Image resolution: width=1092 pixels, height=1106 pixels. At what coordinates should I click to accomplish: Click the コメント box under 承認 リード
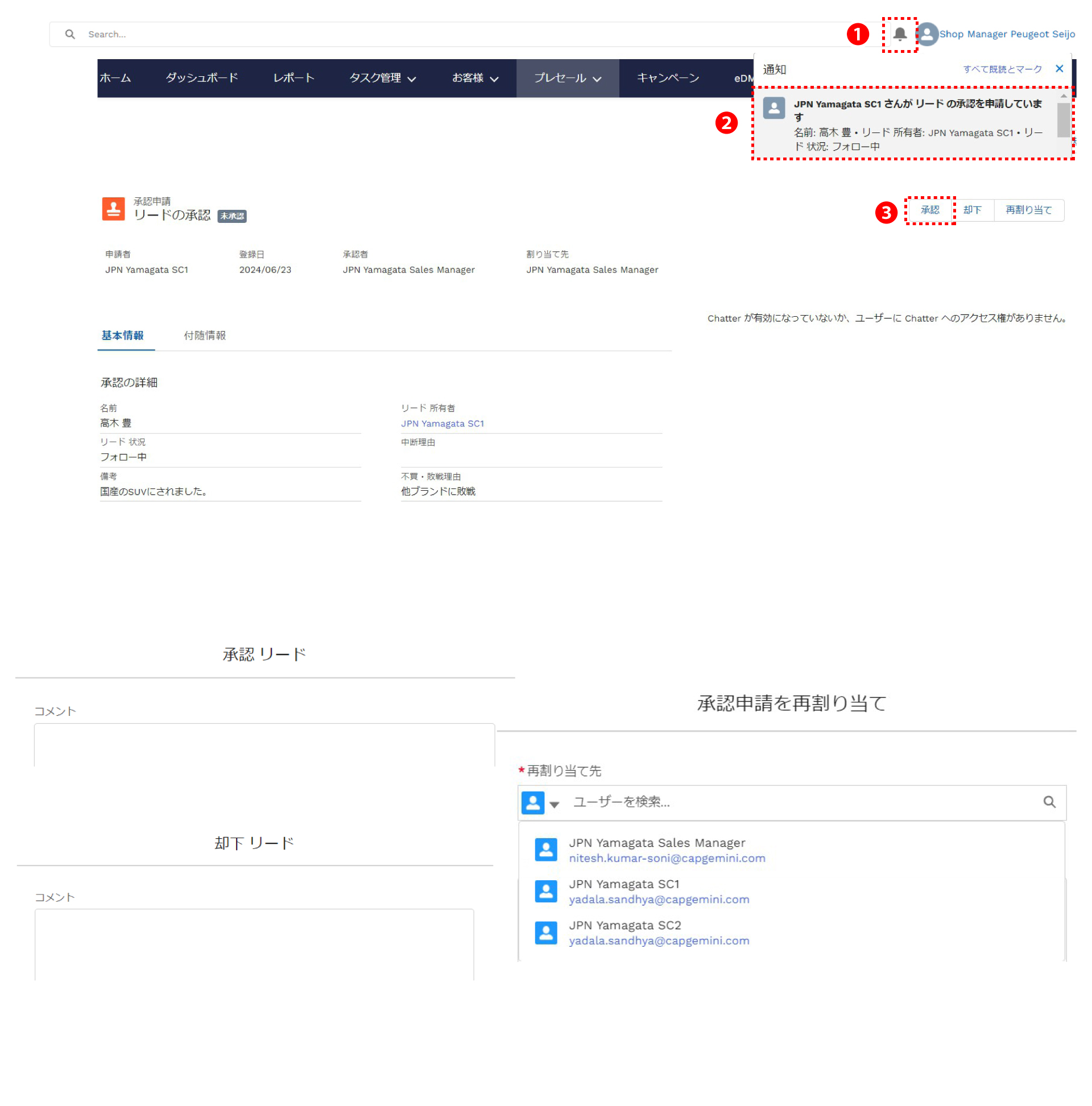[264, 744]
